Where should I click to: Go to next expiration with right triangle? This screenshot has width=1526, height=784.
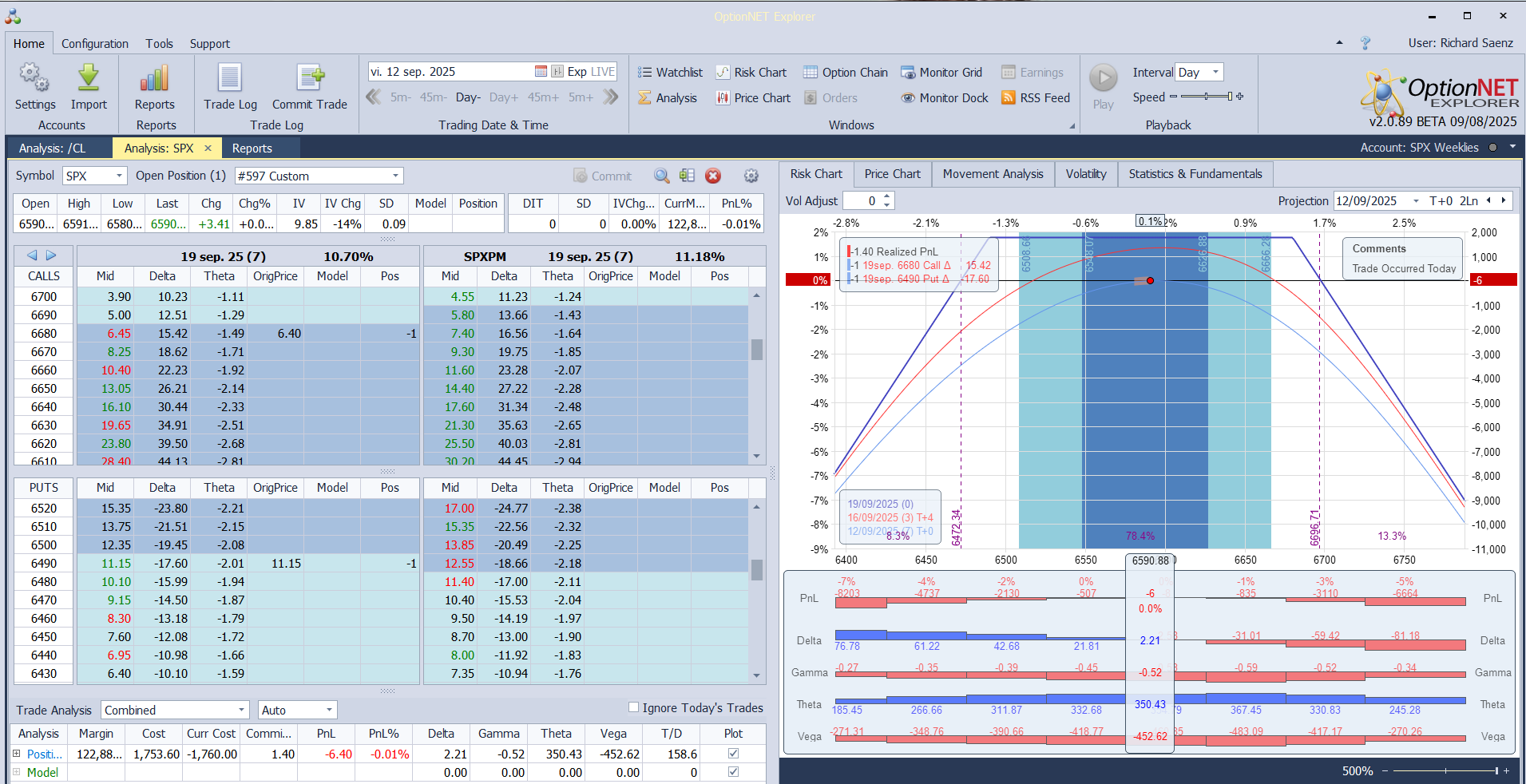51,255
